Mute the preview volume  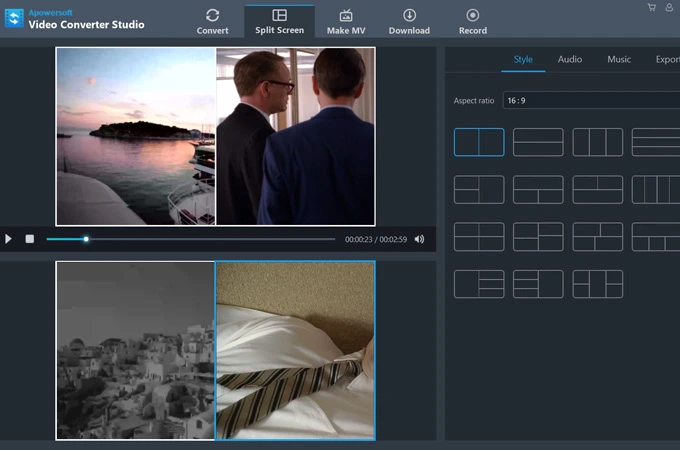(419, 239)
